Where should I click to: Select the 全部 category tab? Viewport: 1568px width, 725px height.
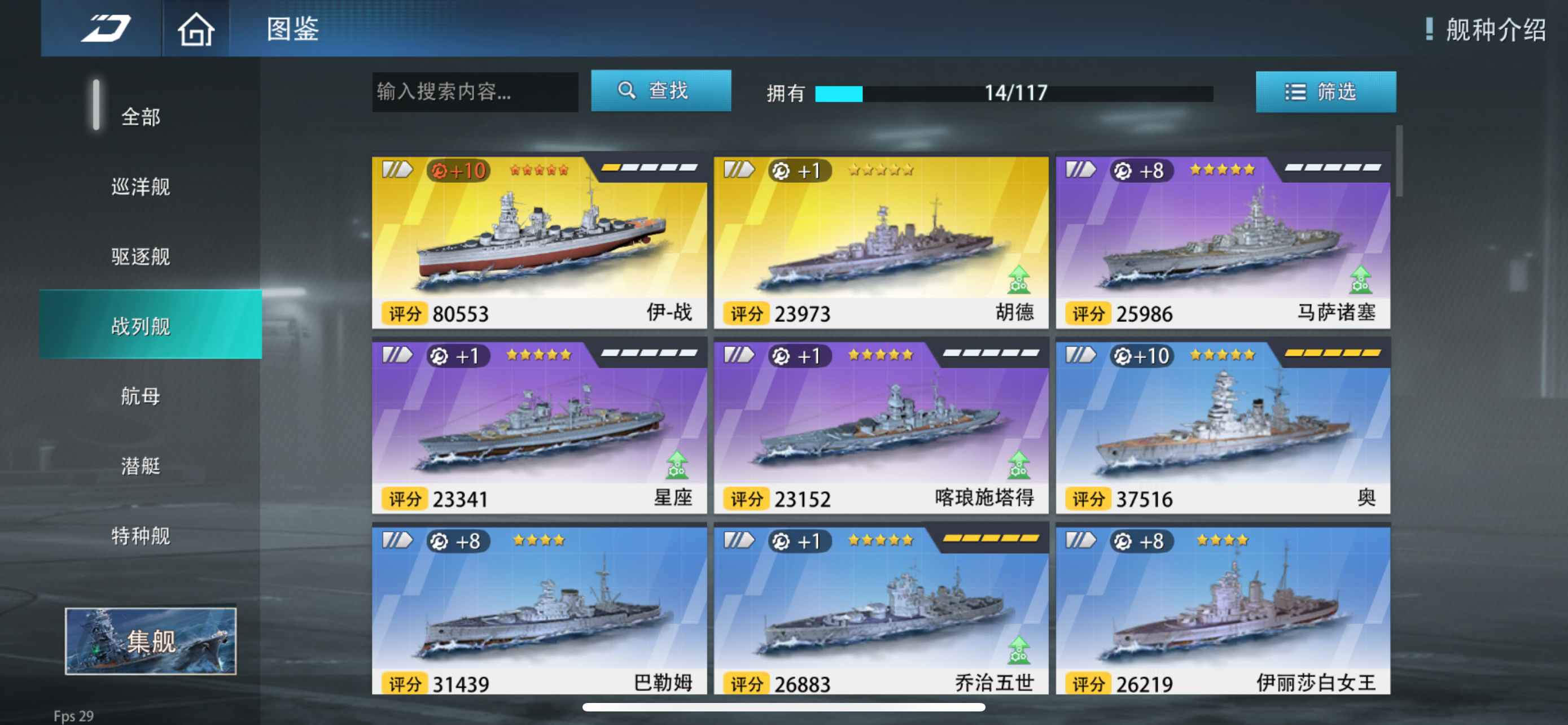141,116
